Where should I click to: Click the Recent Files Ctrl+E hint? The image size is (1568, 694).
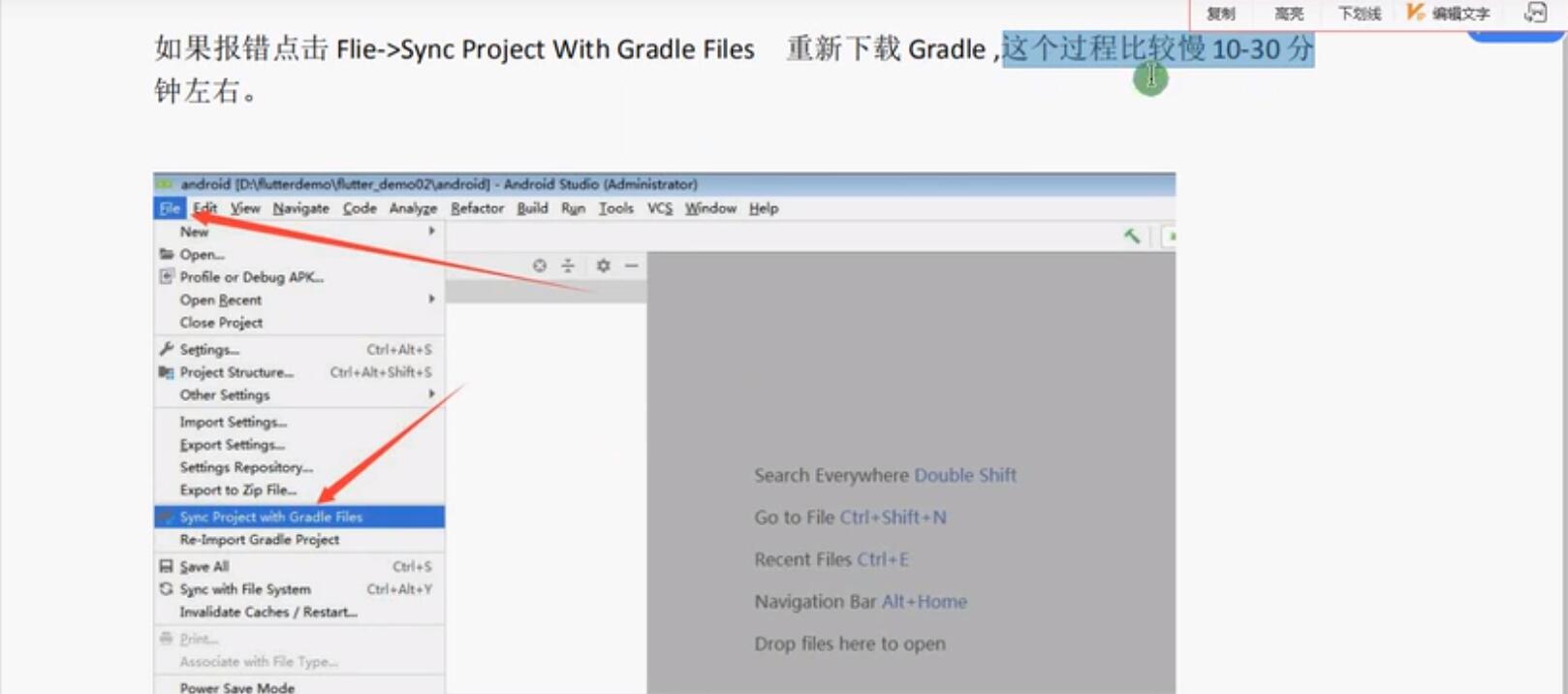pyautogui.click(x=831, y=559)
